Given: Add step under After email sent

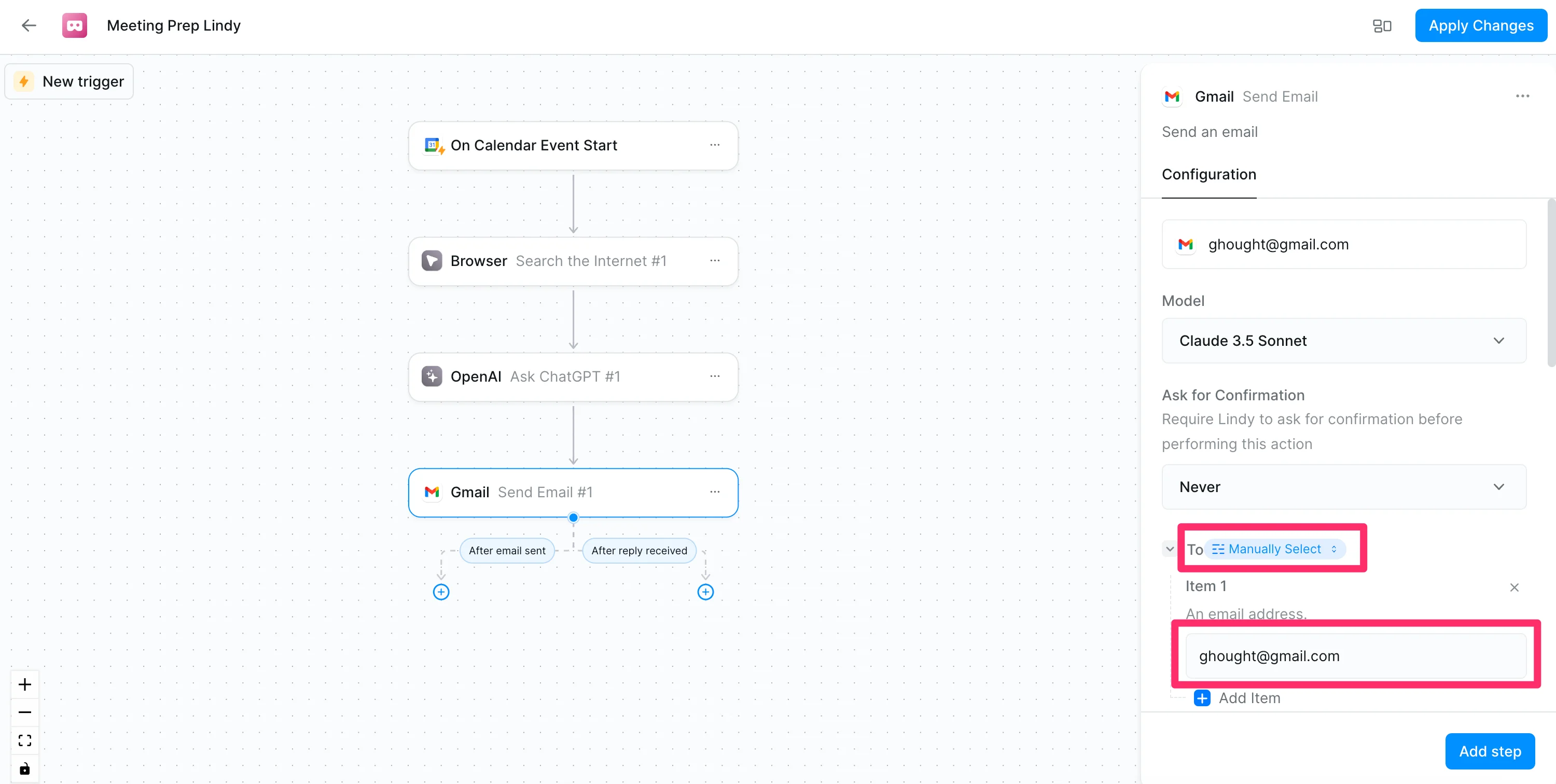Looking at the screenshot, I should [441, 592].
